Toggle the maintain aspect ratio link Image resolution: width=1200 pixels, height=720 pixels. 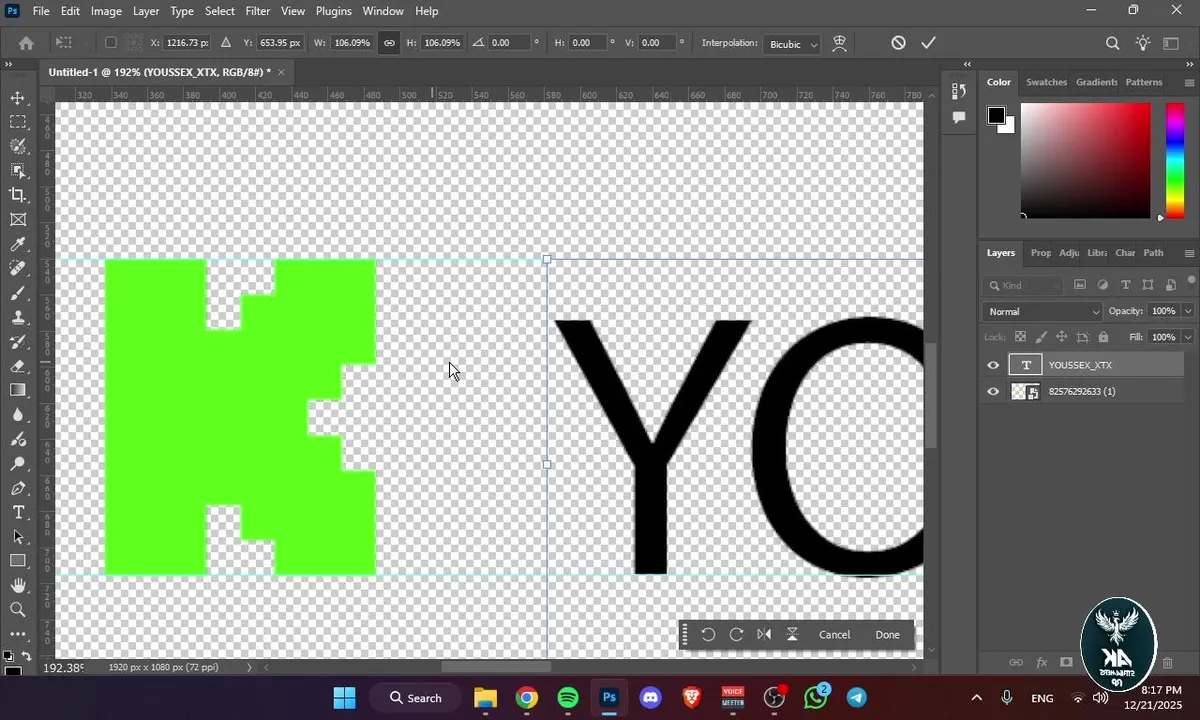click(x=389, y=43)
